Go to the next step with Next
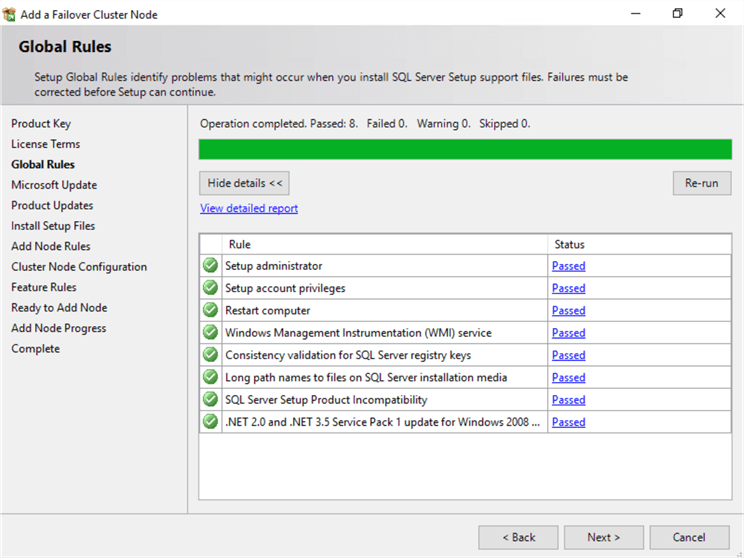 (604, 537)
